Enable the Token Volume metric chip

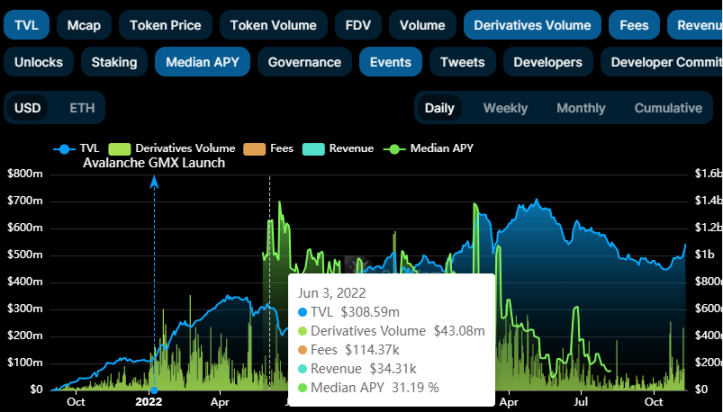pos(273,25)
